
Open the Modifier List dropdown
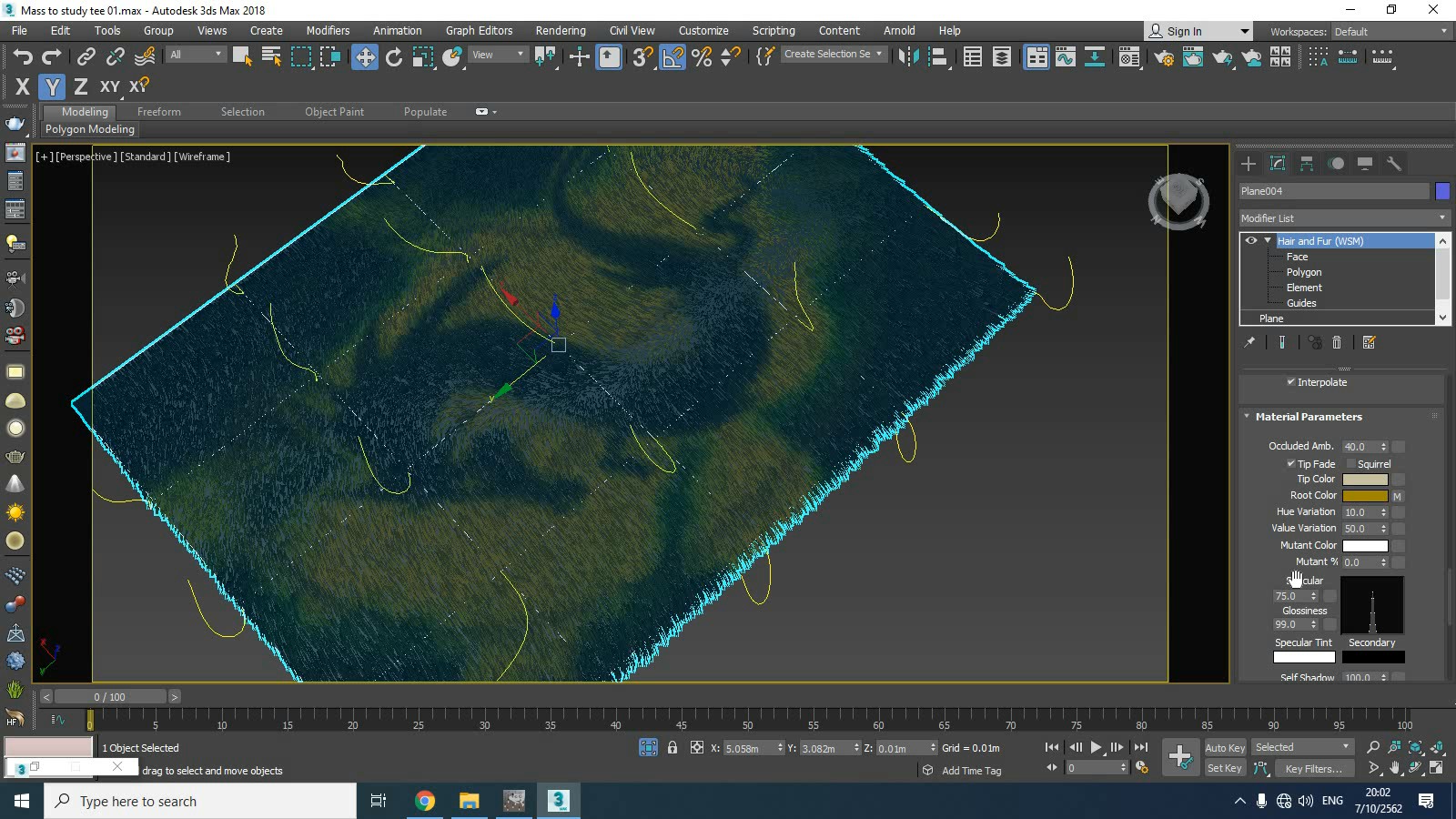coord(1343,217)
